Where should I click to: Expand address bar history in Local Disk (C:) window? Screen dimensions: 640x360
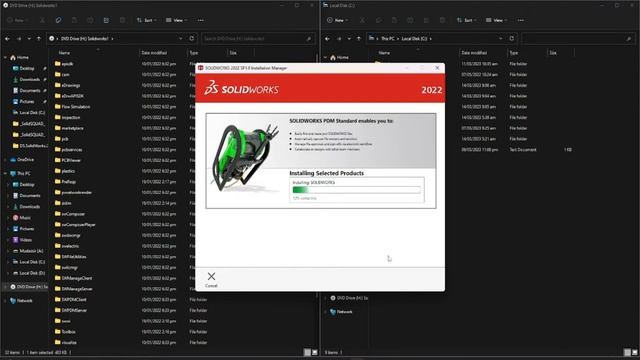coord(500,39)
